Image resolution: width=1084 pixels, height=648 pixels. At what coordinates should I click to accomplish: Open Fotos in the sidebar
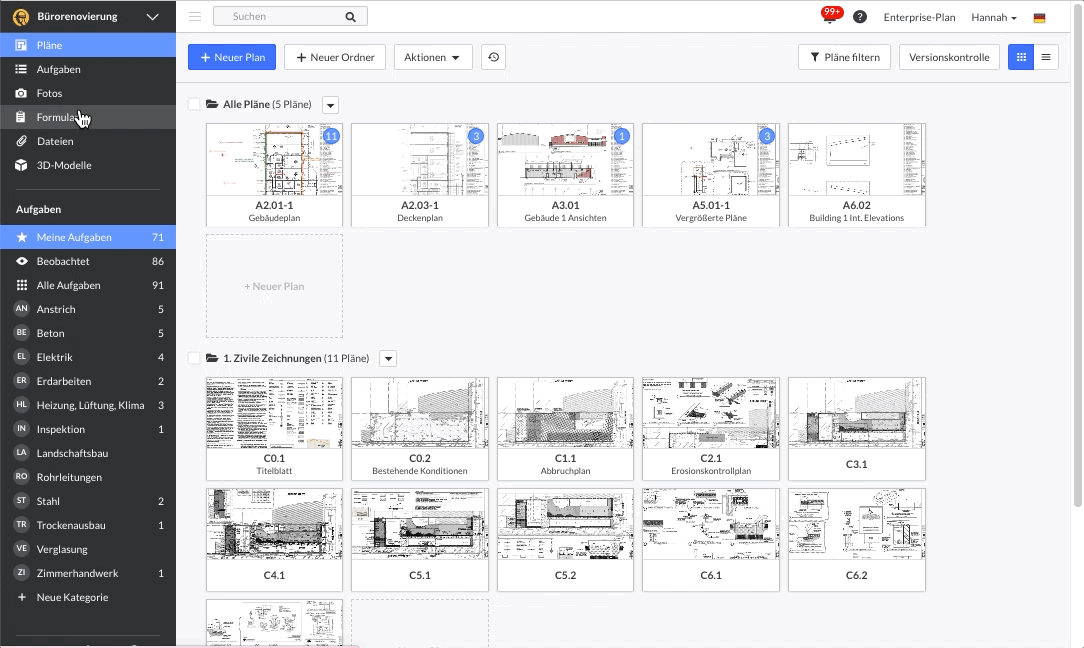[88, 93]
